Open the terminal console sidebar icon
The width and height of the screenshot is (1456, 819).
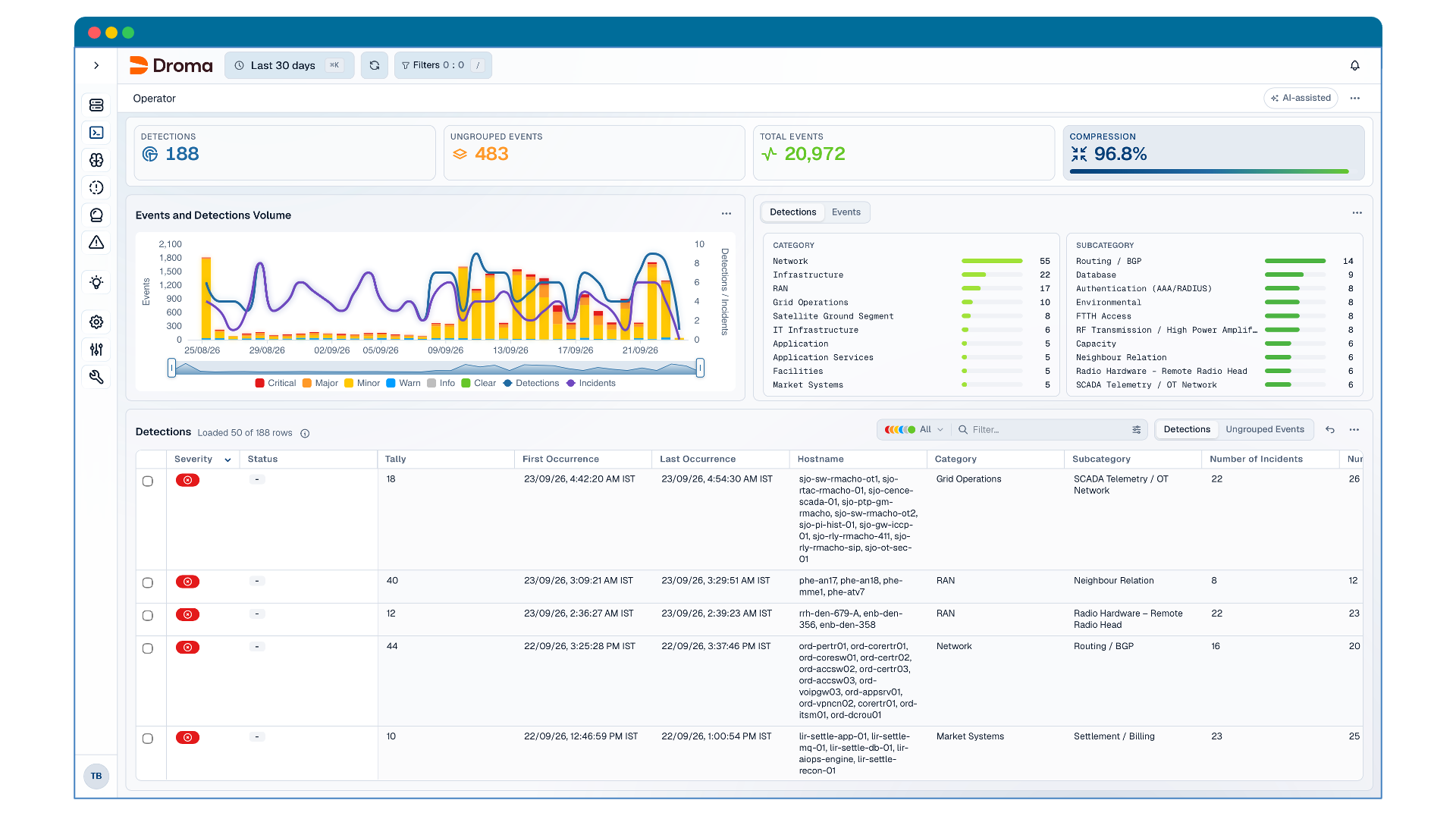pyautogui.click(x=96, y=133)
